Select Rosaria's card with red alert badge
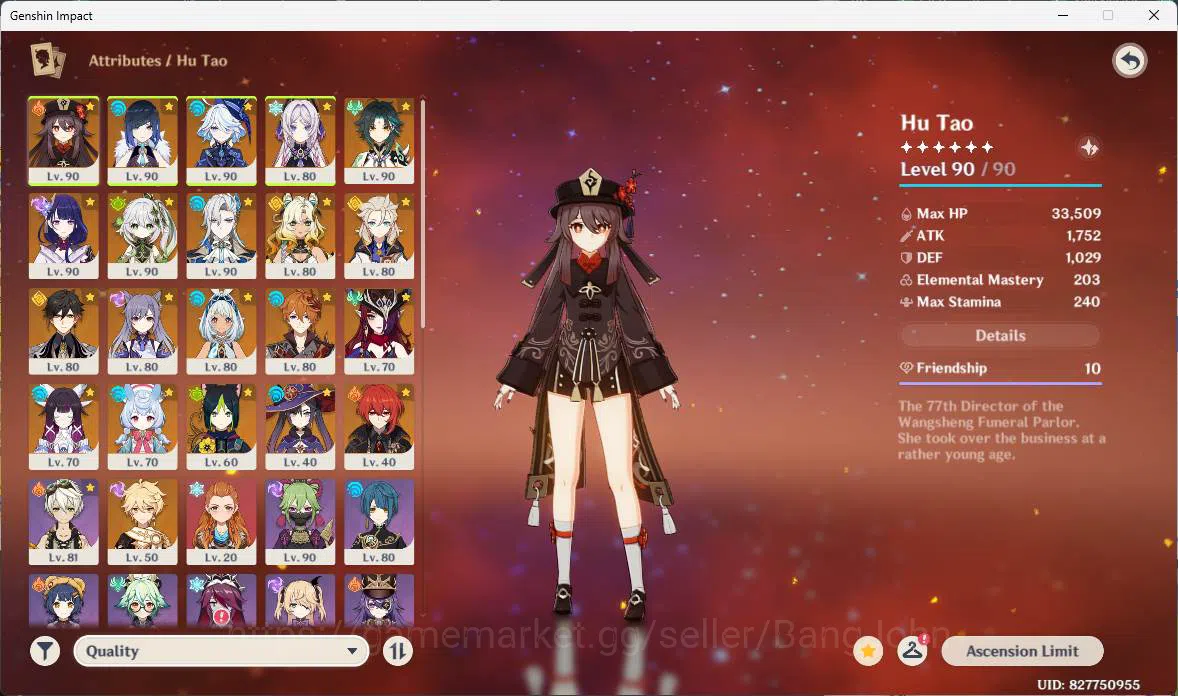The width and height of the screenshot is (1178, 696). point(221,600)
